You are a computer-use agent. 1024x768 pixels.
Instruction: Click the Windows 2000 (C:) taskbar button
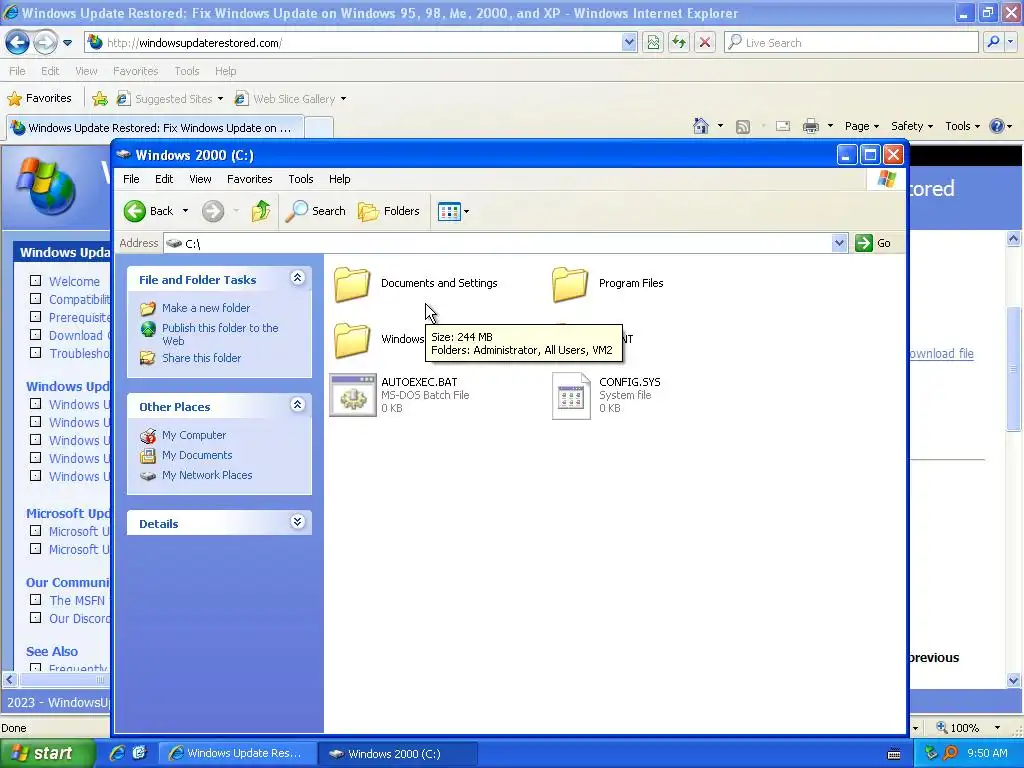(x=398, y=754)
